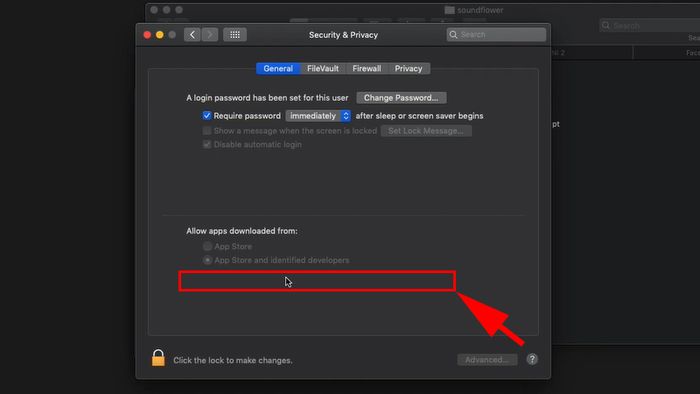Click the magnifier icon in the Security & Privacy search field

(454, 35)
